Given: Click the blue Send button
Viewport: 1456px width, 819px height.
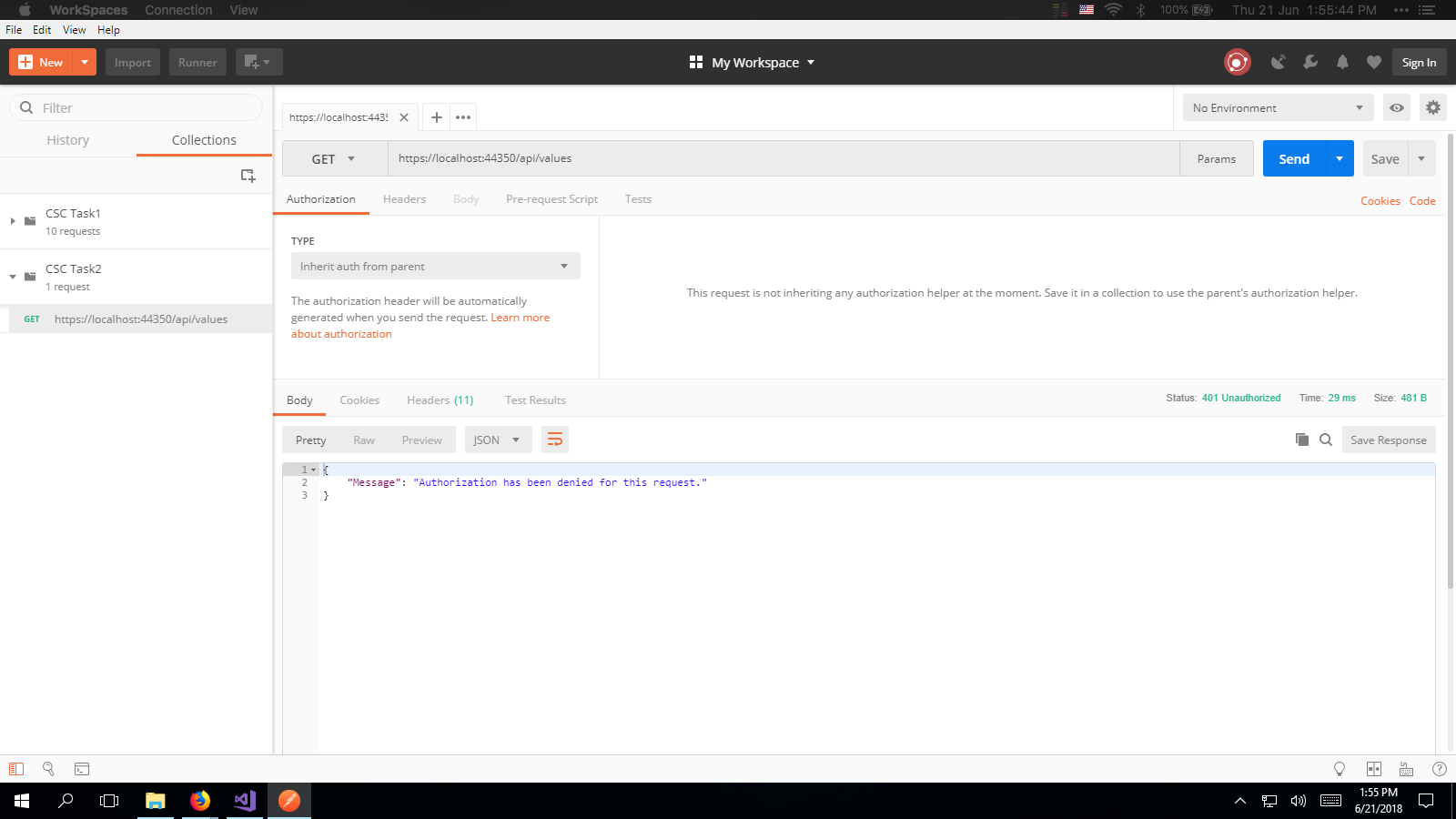Looking at the screenshot, I should click(x=1293, y=158).
